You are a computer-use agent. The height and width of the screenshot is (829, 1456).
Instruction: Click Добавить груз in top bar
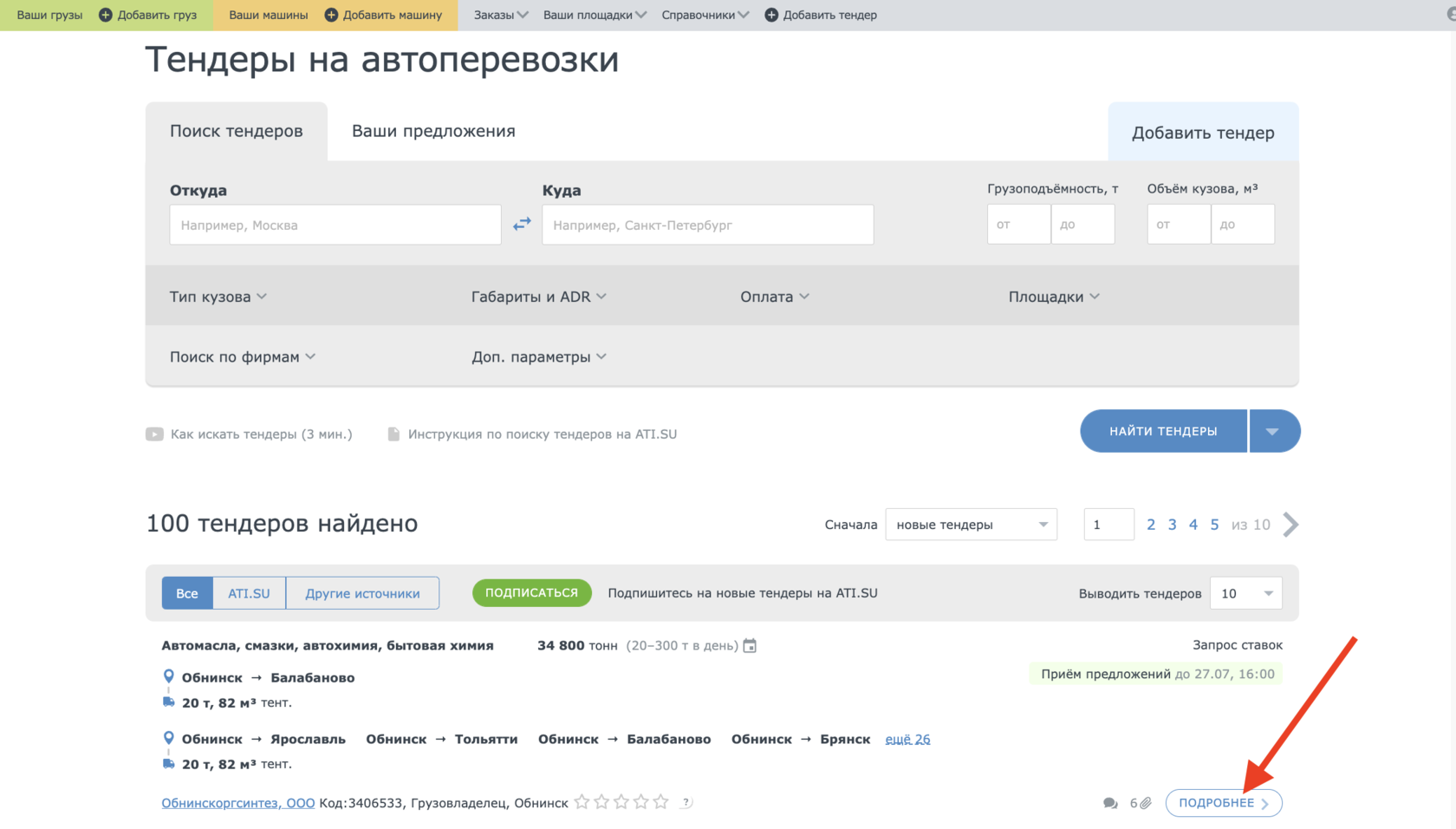point(157,15)
